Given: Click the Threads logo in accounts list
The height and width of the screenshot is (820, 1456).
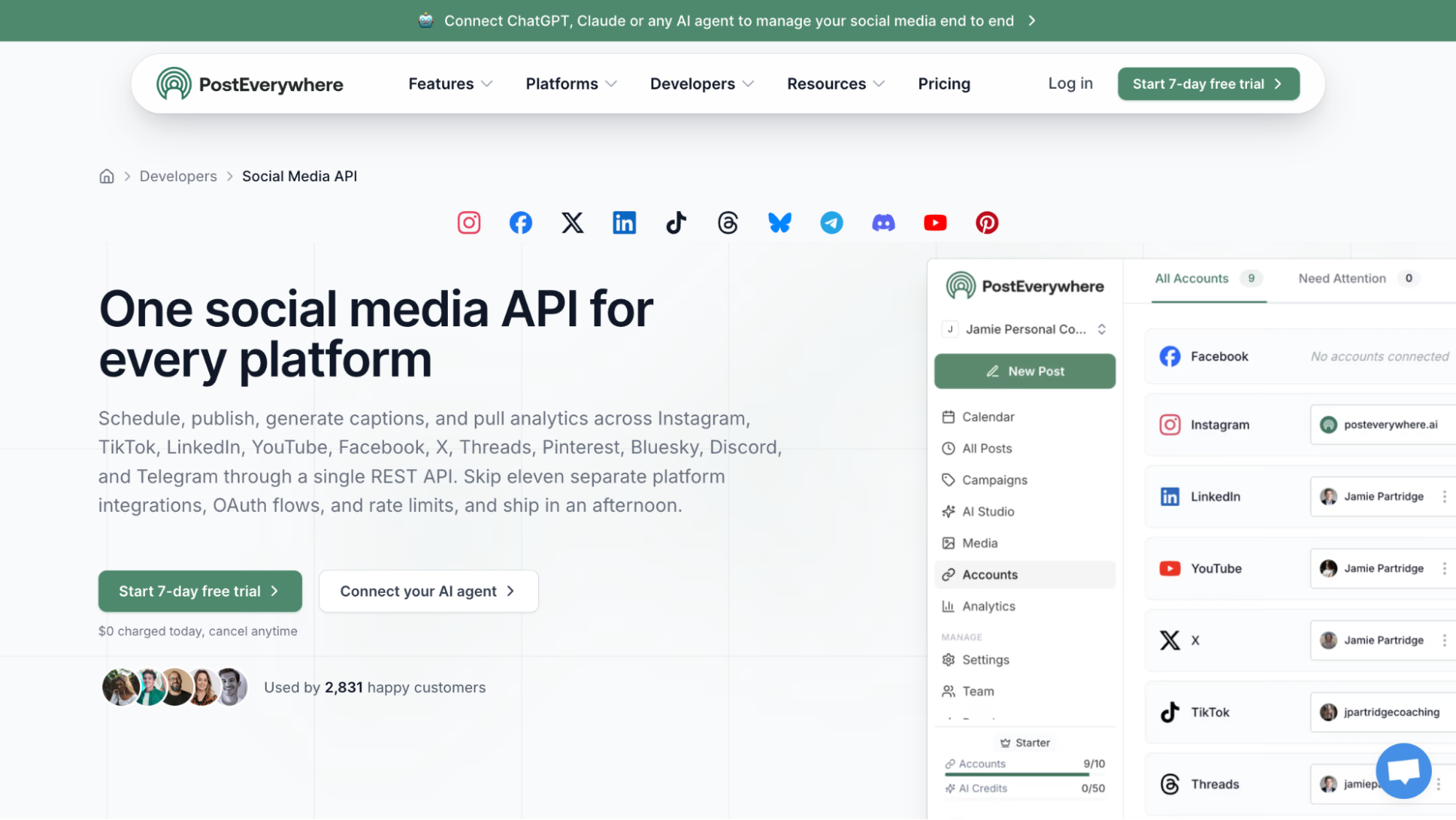Looking at the screenshot, I should click(x=1170, y=784).
